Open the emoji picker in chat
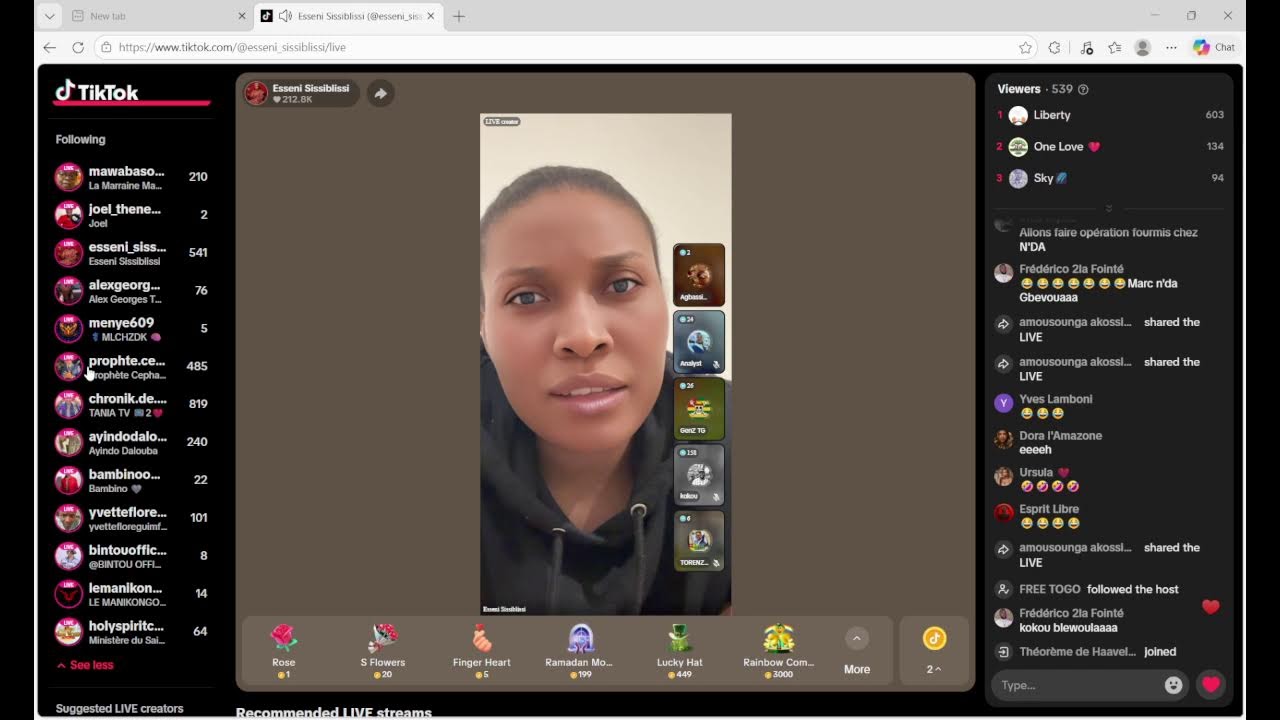Viewport: 1280px width, 720px height. point(1174,685)
